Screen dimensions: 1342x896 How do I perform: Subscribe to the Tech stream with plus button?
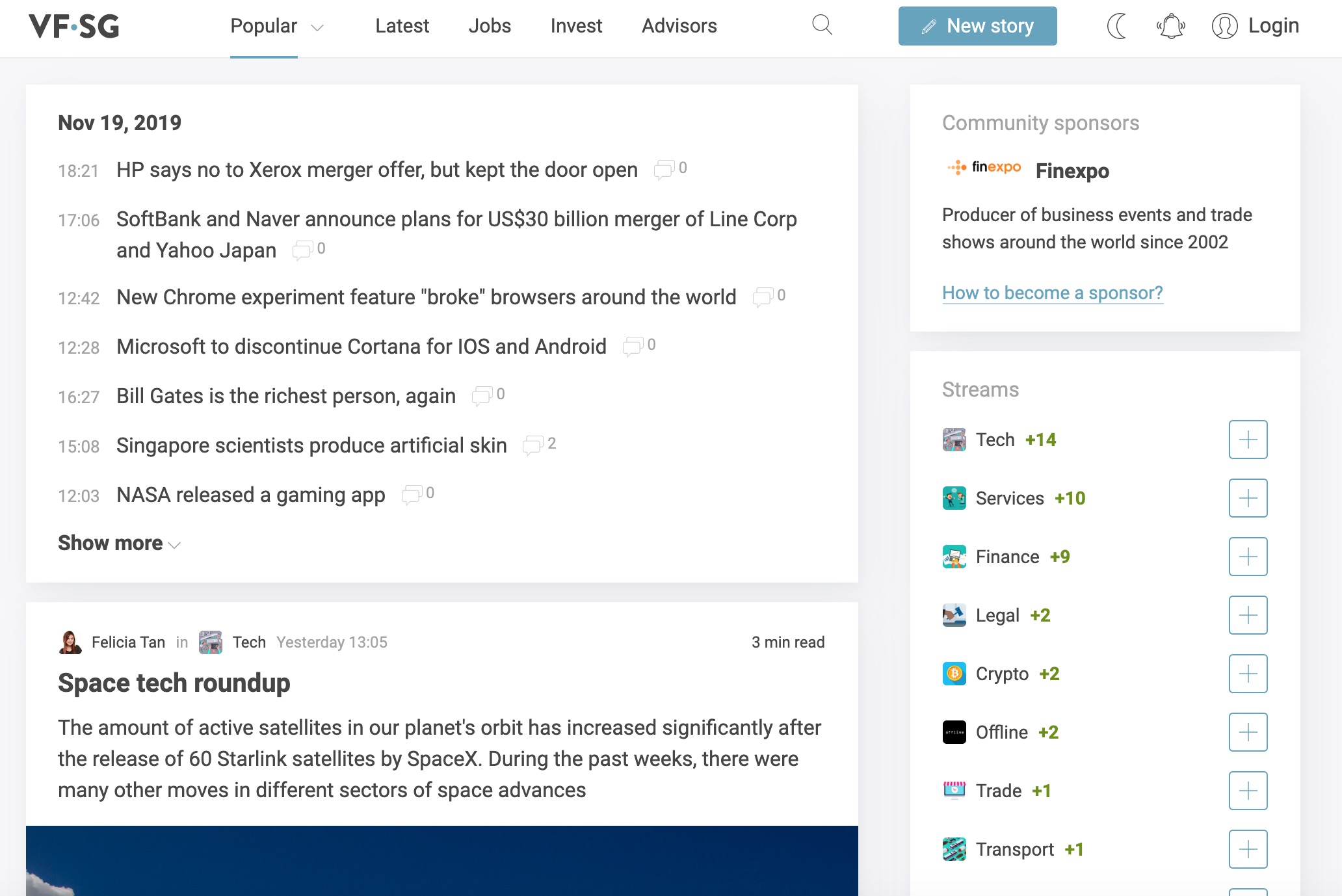click(1248, 440)
